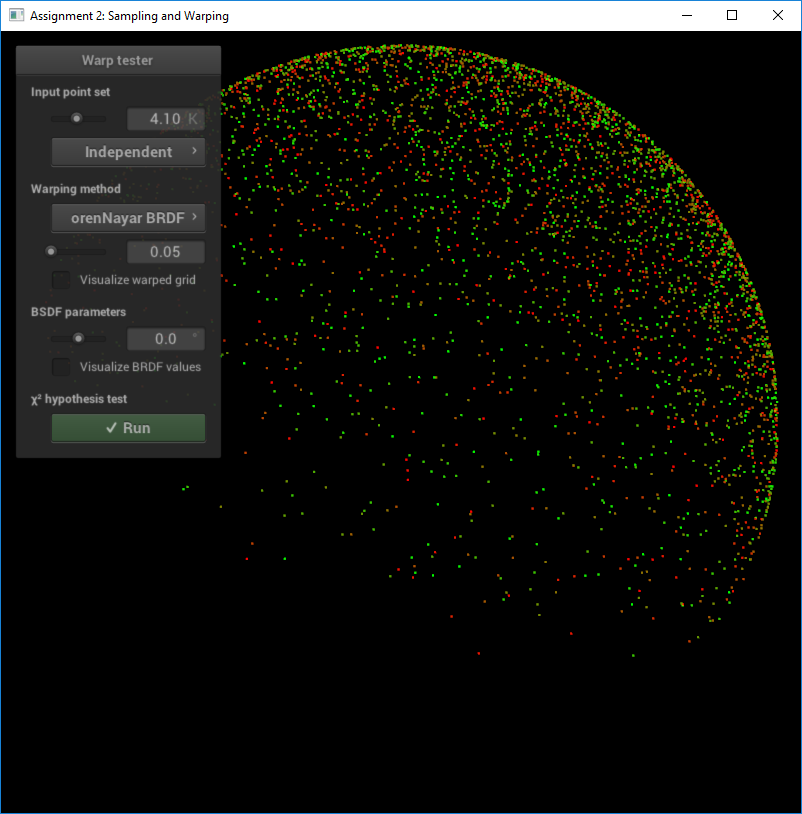Click the window title 'Assignment 2: Sampling and Warping'
This screenshot has width=802, height=814.
(129, 16)
